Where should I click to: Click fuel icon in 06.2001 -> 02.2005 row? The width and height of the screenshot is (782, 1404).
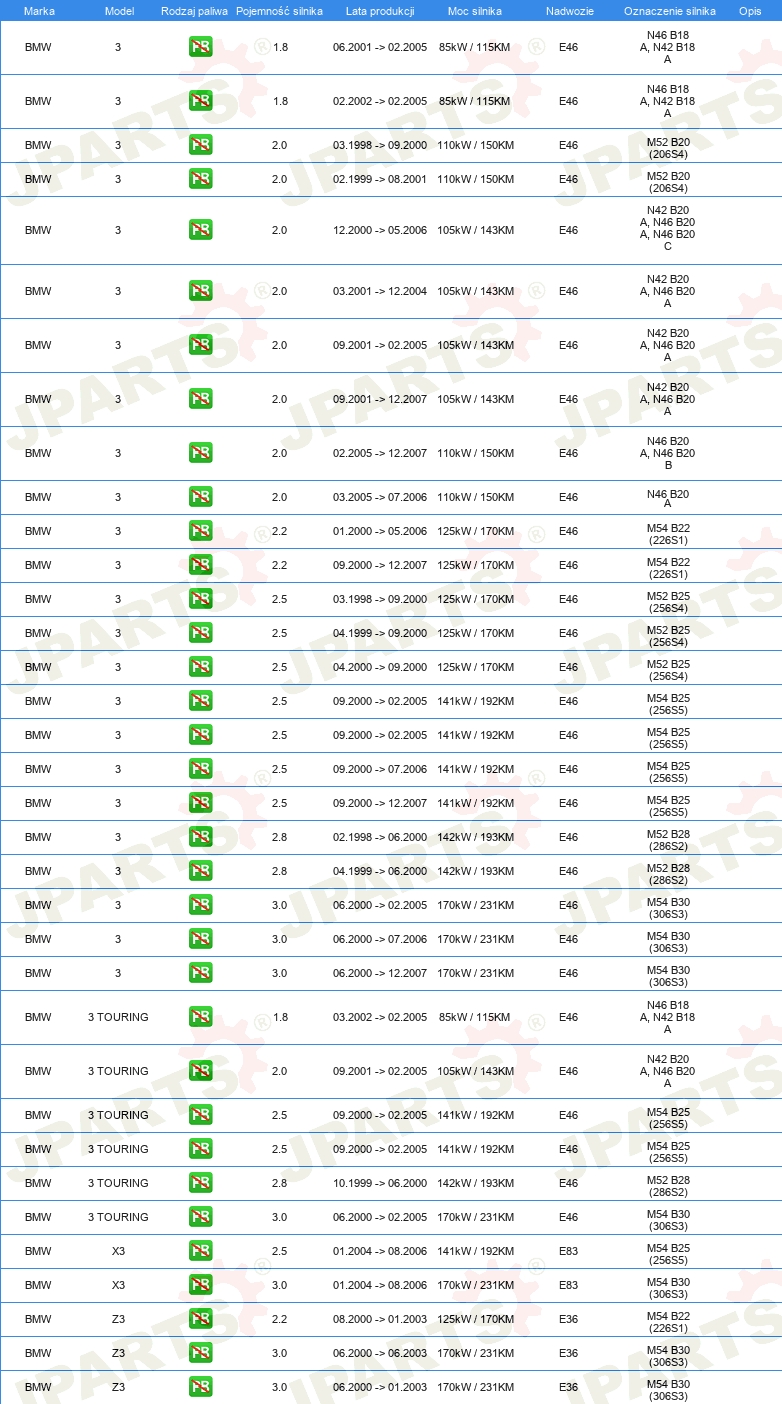click(200, 47)
